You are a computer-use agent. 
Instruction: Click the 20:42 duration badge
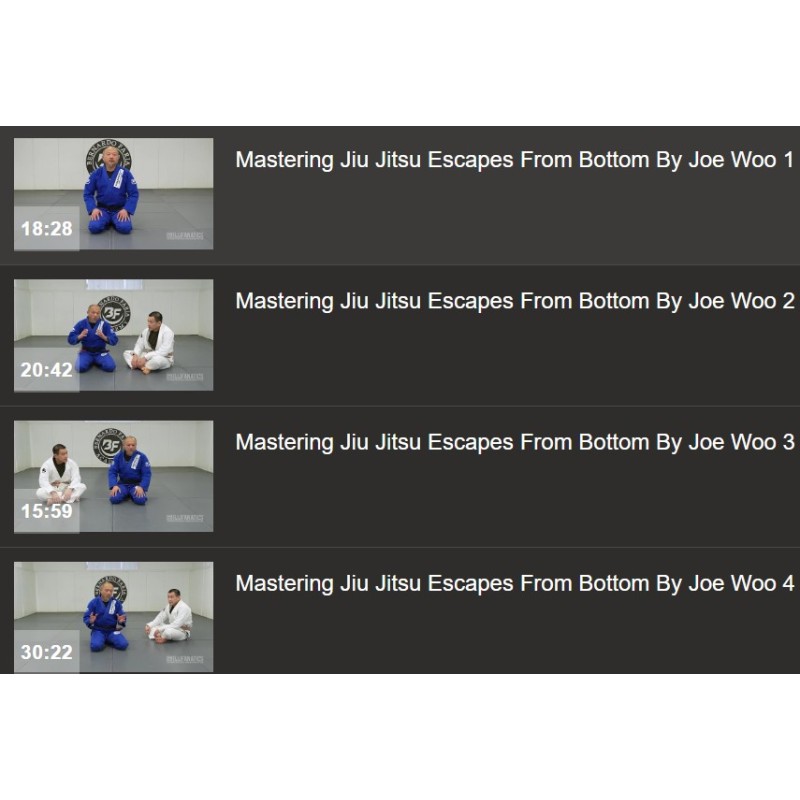tap(46, 370)
